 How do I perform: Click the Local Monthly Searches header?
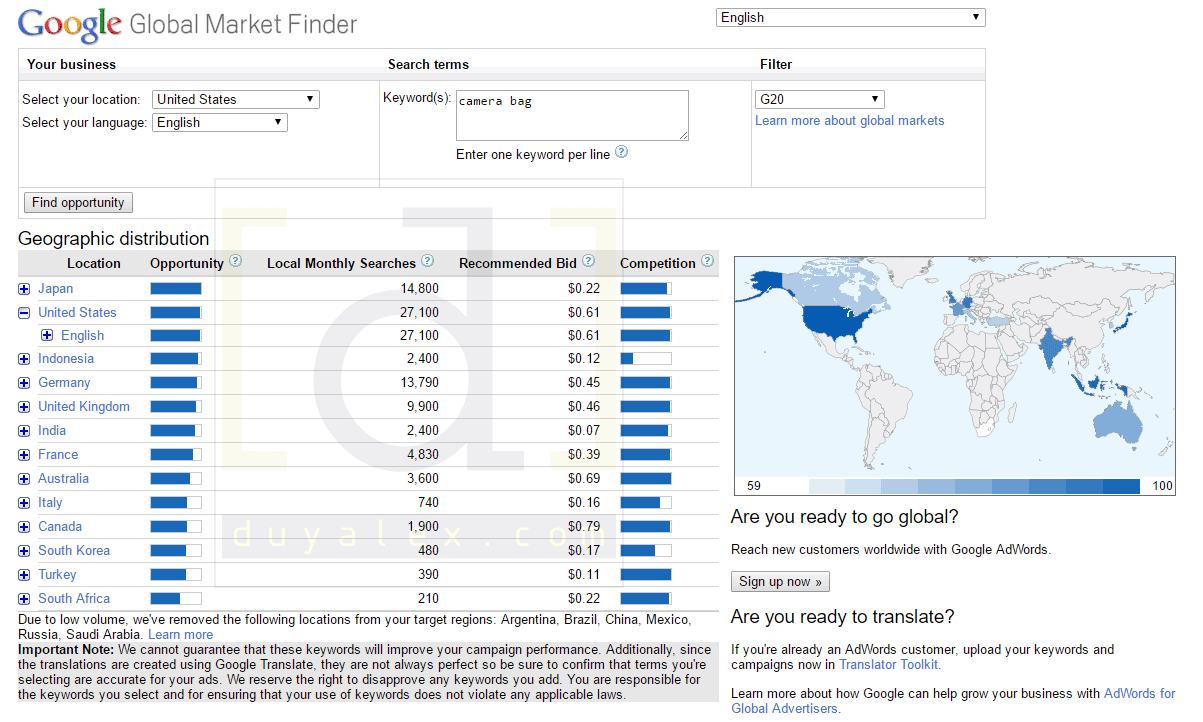[x=341, y=263]
